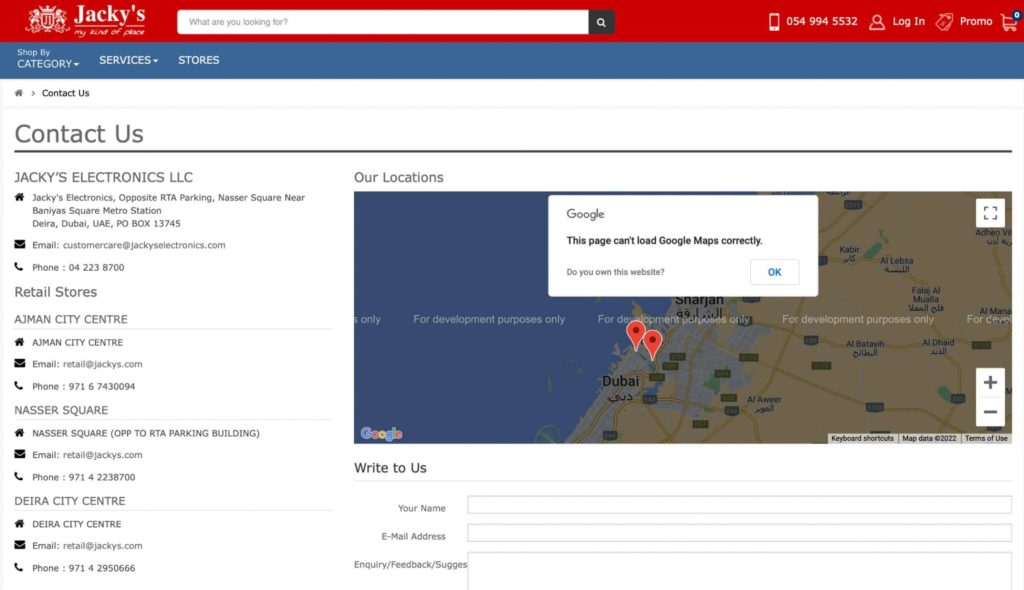Expand the Shop By Category dropdown

point(48,59)
